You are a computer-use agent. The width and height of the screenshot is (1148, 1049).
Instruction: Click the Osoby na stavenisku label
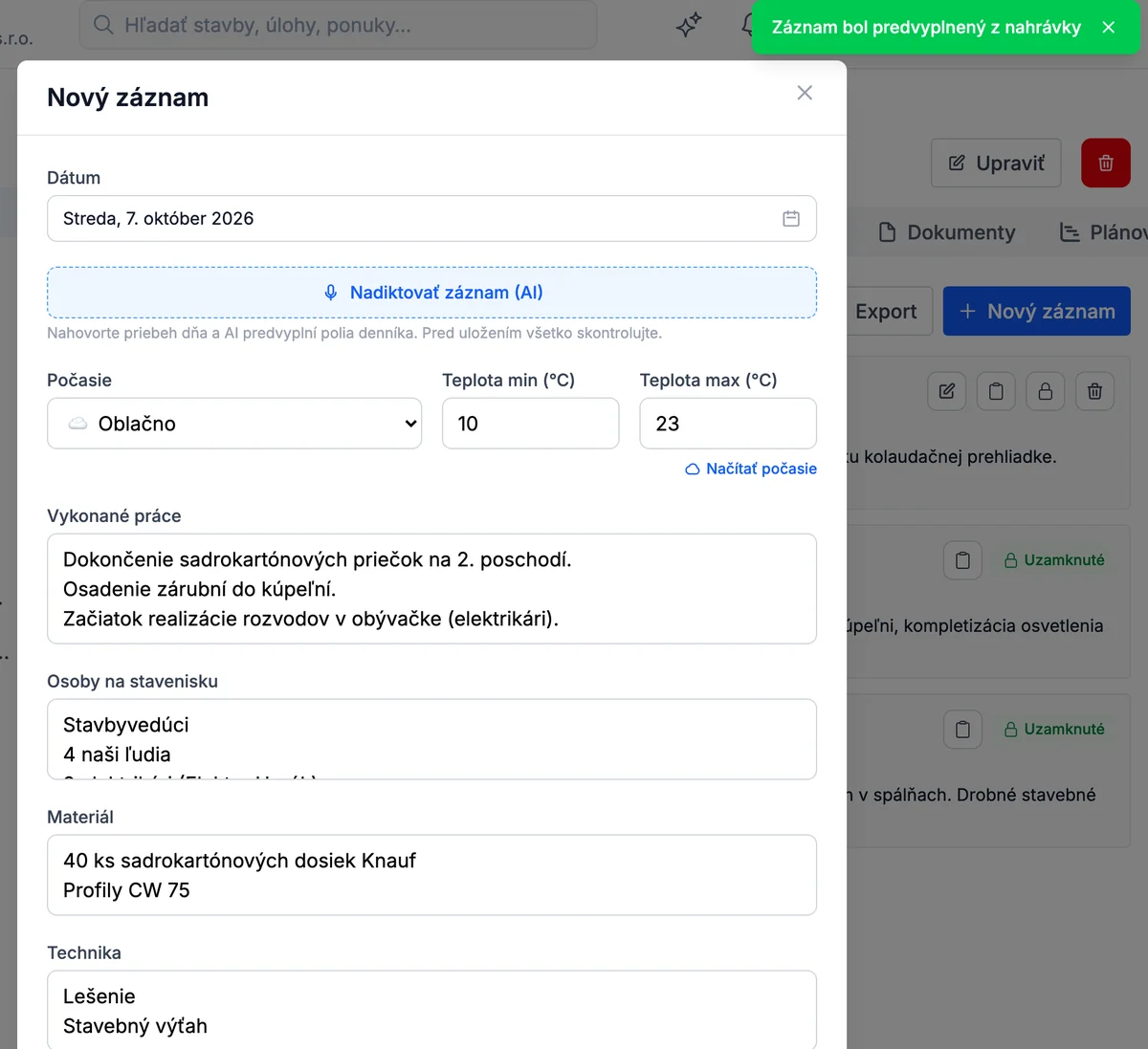click(x=133, y=682)
